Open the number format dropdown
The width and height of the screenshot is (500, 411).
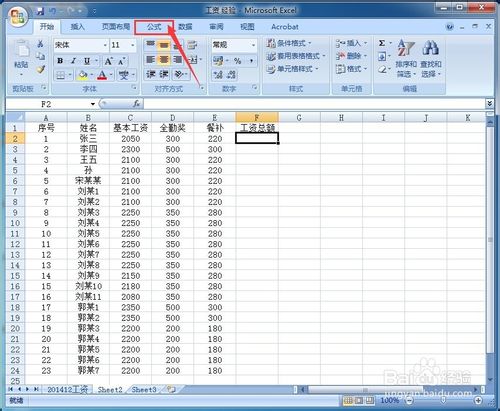click(x=253, y=45)
